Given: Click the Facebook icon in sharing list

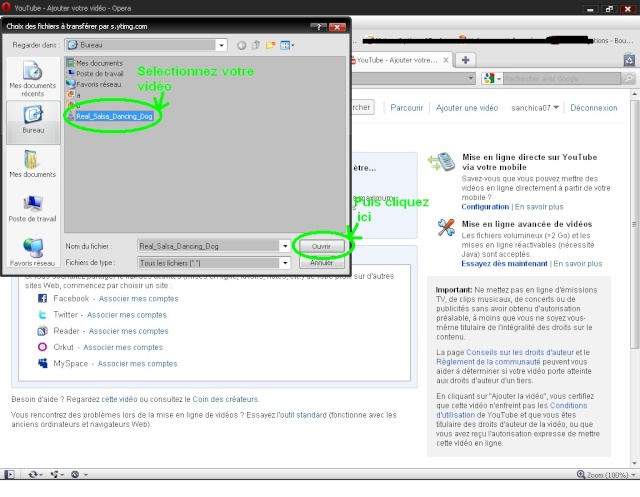Looking at the screenshot, I should (42, 298).
